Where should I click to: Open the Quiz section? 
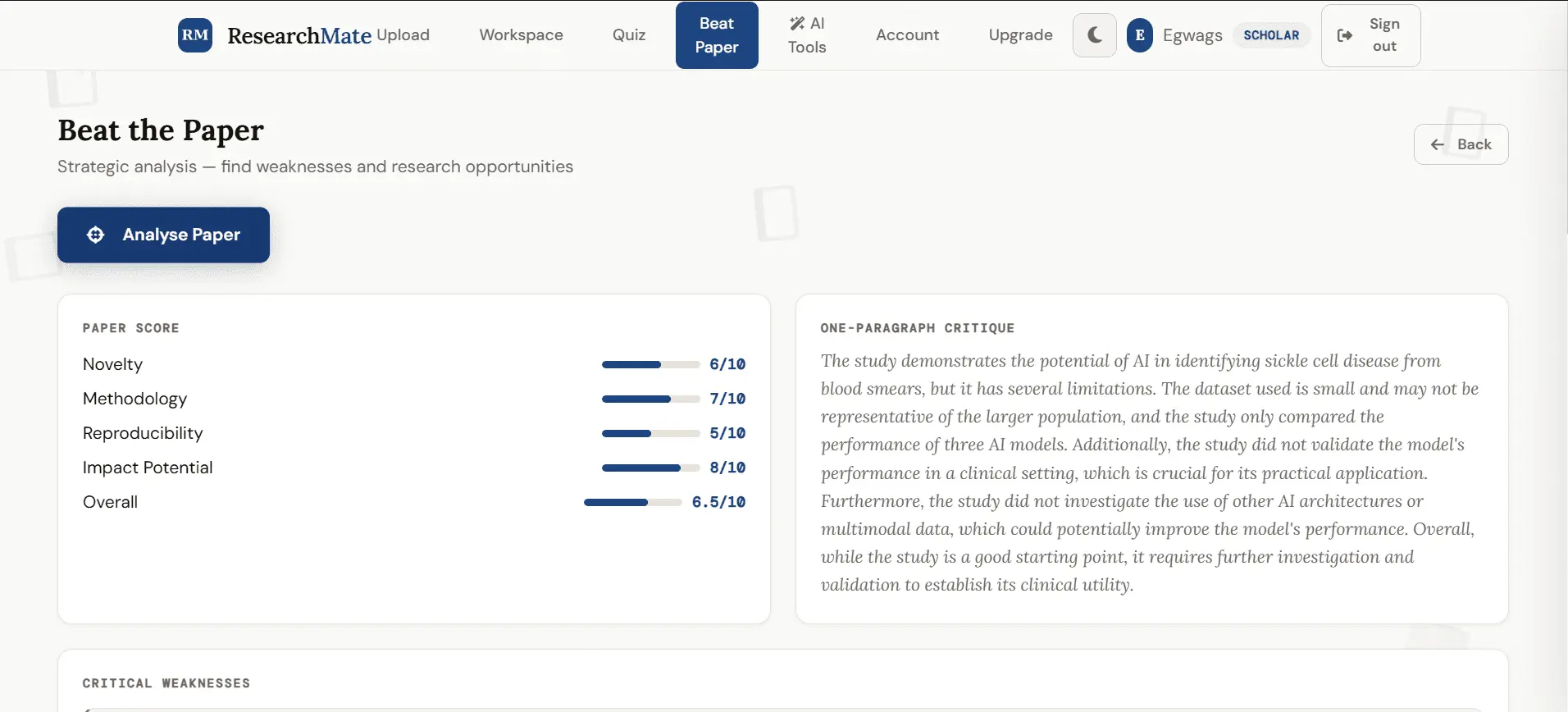click(629, 35)
